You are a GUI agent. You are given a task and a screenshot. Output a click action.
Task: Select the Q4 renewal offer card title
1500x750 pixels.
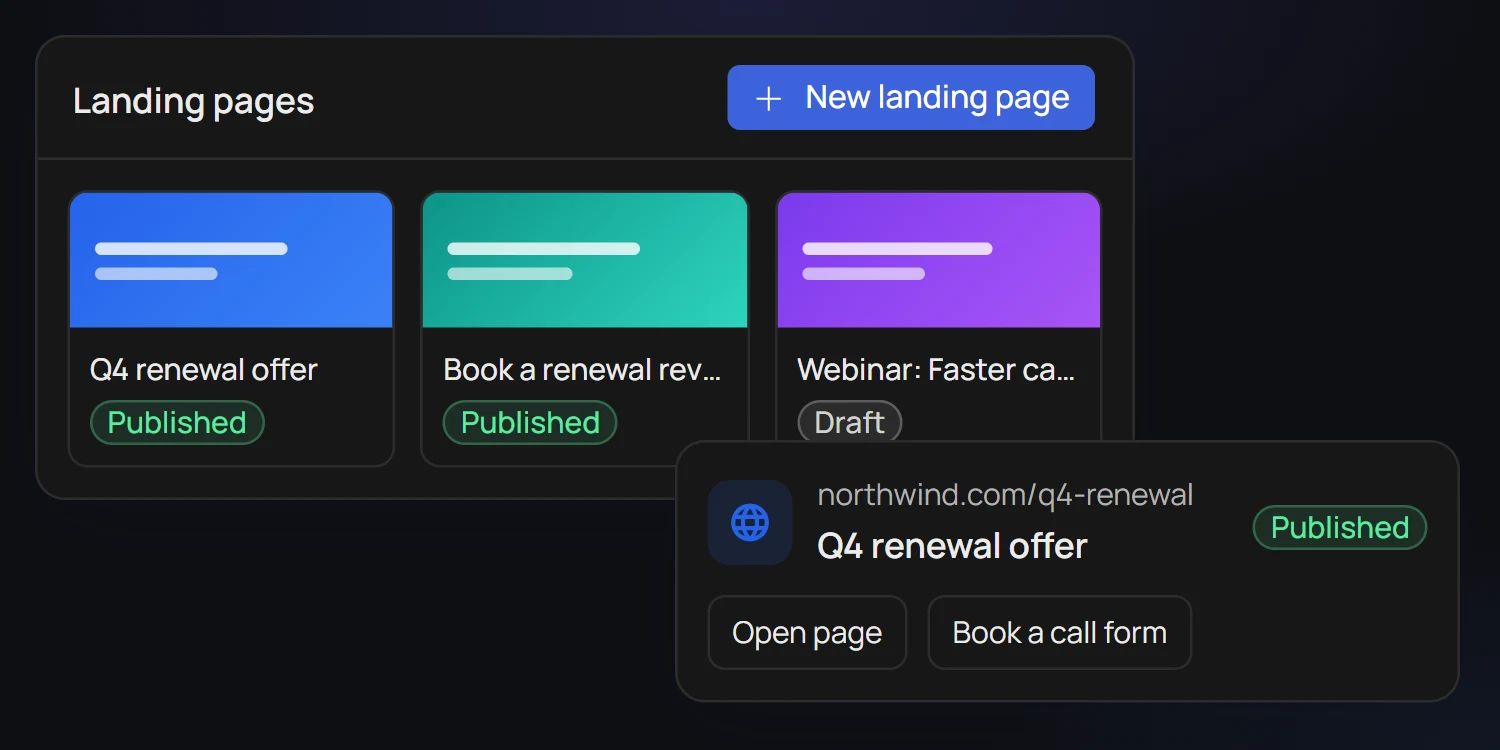coord(204,370)
